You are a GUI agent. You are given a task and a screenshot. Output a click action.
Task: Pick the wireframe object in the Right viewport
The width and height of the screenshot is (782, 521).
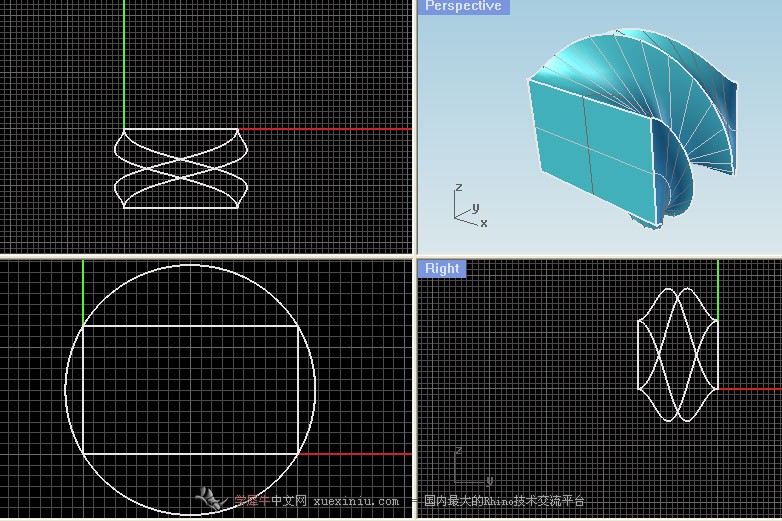[x=678, y=354]
